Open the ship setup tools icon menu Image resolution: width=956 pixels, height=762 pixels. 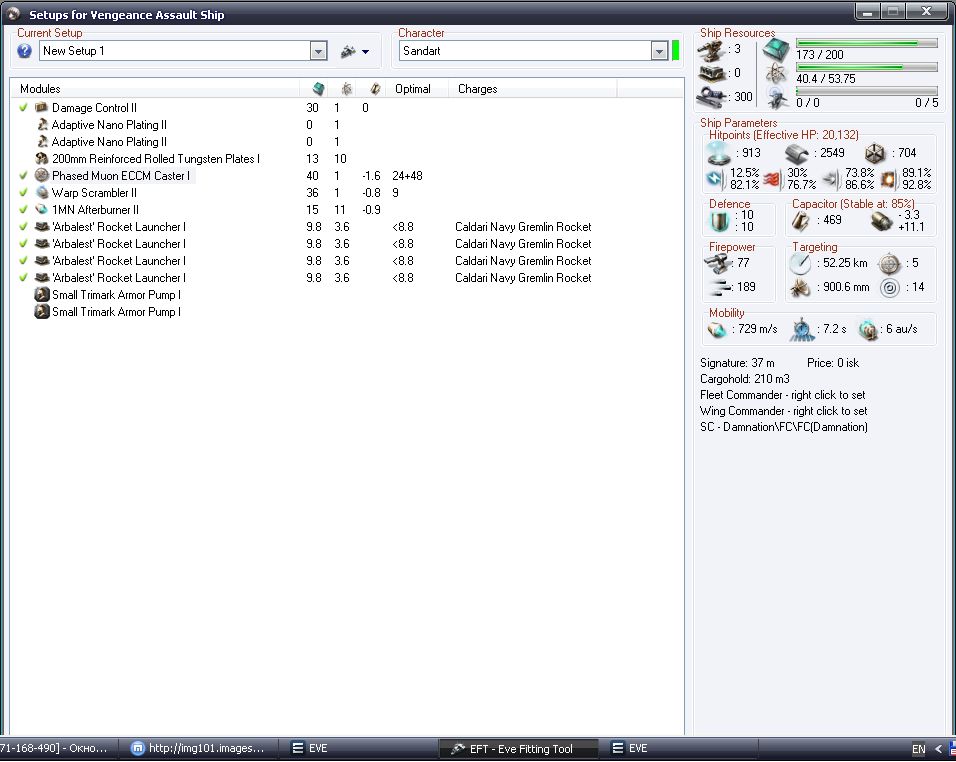[x=348, y=51]
